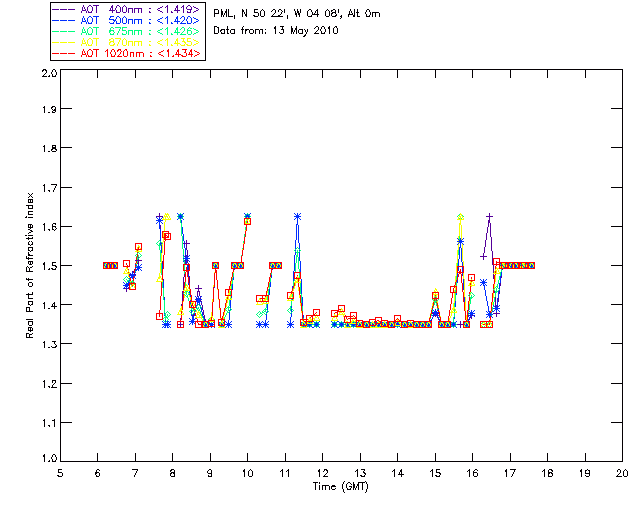Image resolution: width=640 pixels, height=512 pixels.
Task: Click the y-axis value 1.5
Action: coord(49,266)
